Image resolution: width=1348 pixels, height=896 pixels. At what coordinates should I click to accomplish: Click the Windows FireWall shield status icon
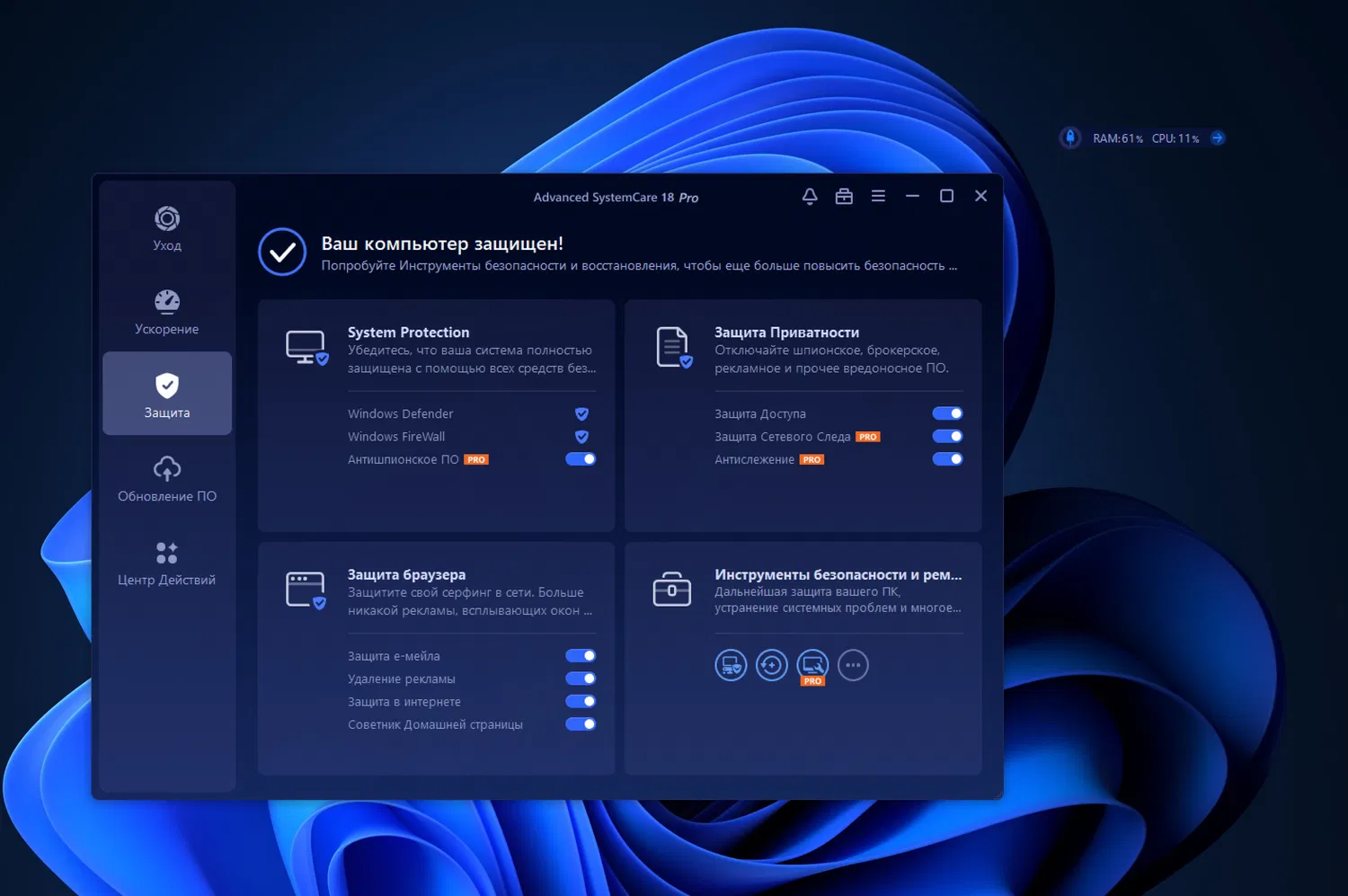pos(581,437)
